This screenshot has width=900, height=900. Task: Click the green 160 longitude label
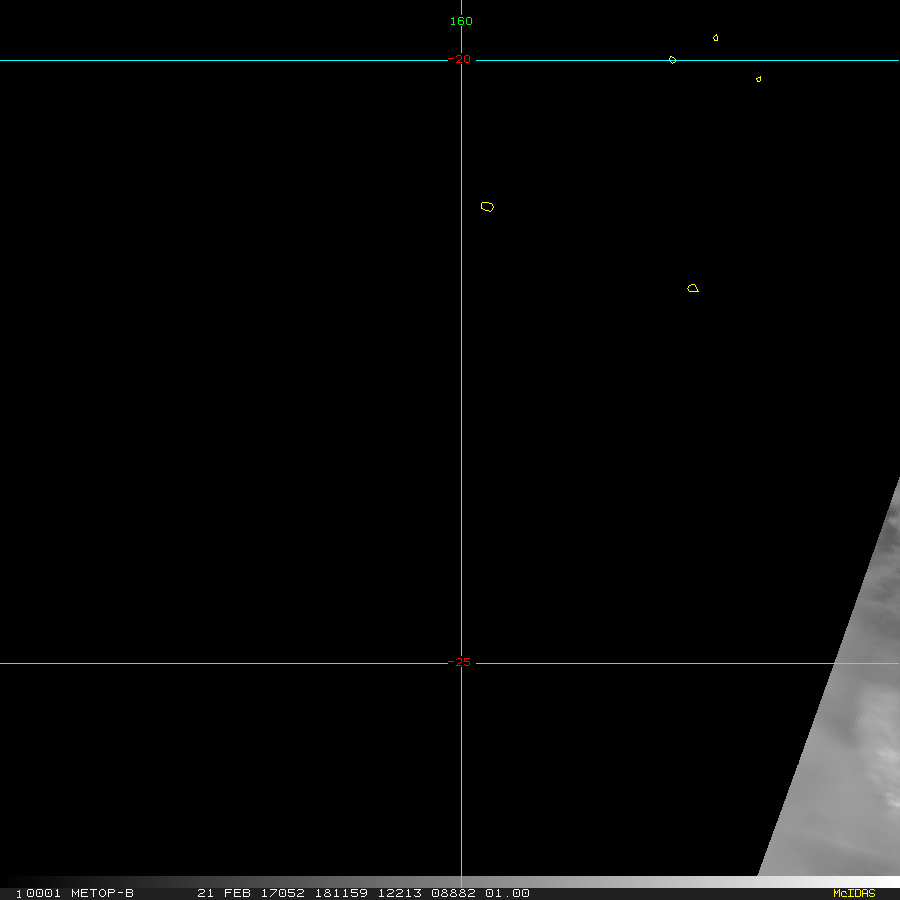tap(461, 21)
